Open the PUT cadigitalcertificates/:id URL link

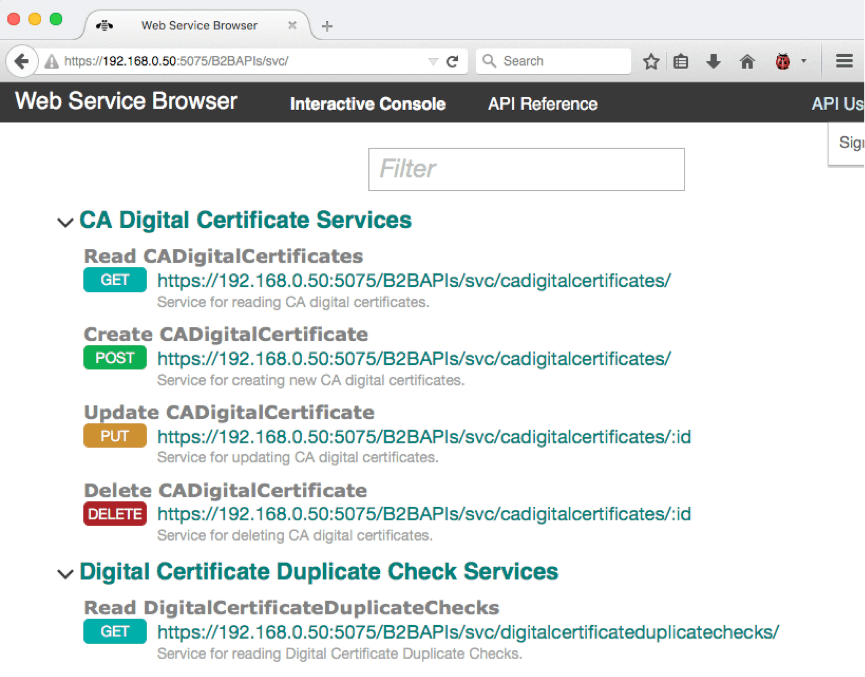point(424,437)
